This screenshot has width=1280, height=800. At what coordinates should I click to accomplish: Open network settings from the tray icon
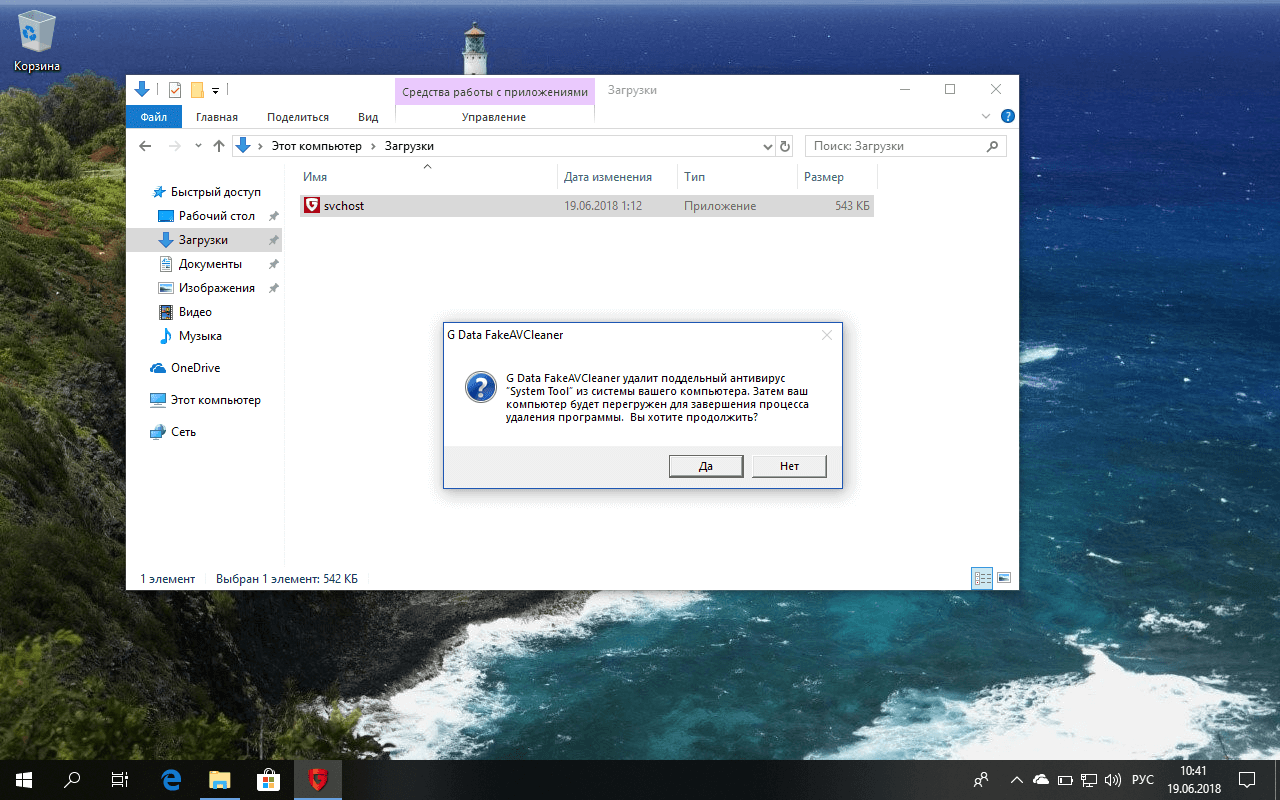[x=1089, y=780]
